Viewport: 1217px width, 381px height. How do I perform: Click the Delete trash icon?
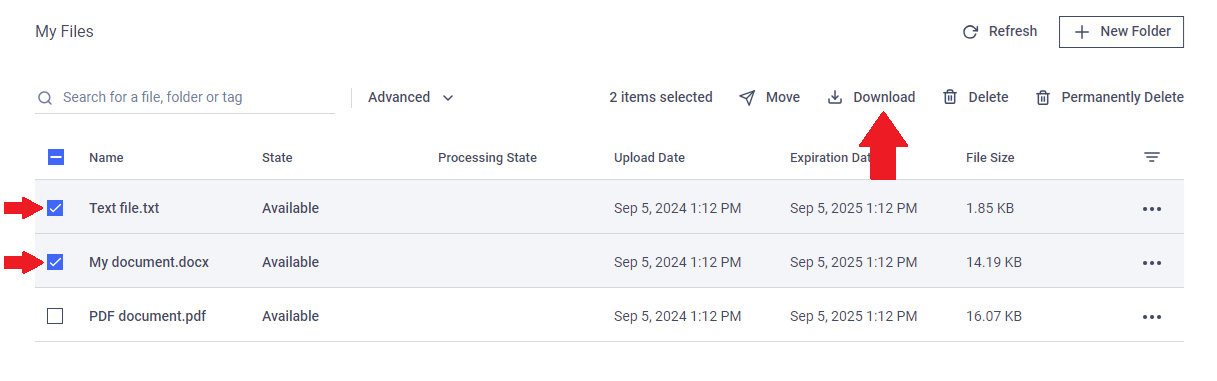point(950,98)
